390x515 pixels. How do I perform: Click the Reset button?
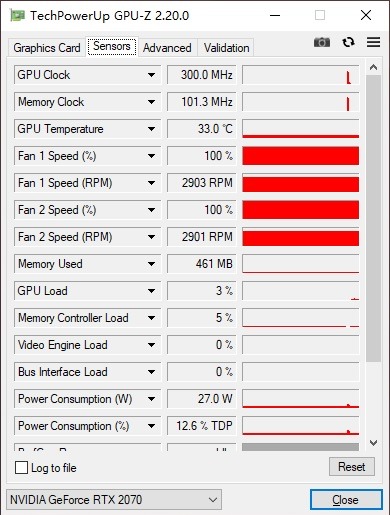pos(352,467)
